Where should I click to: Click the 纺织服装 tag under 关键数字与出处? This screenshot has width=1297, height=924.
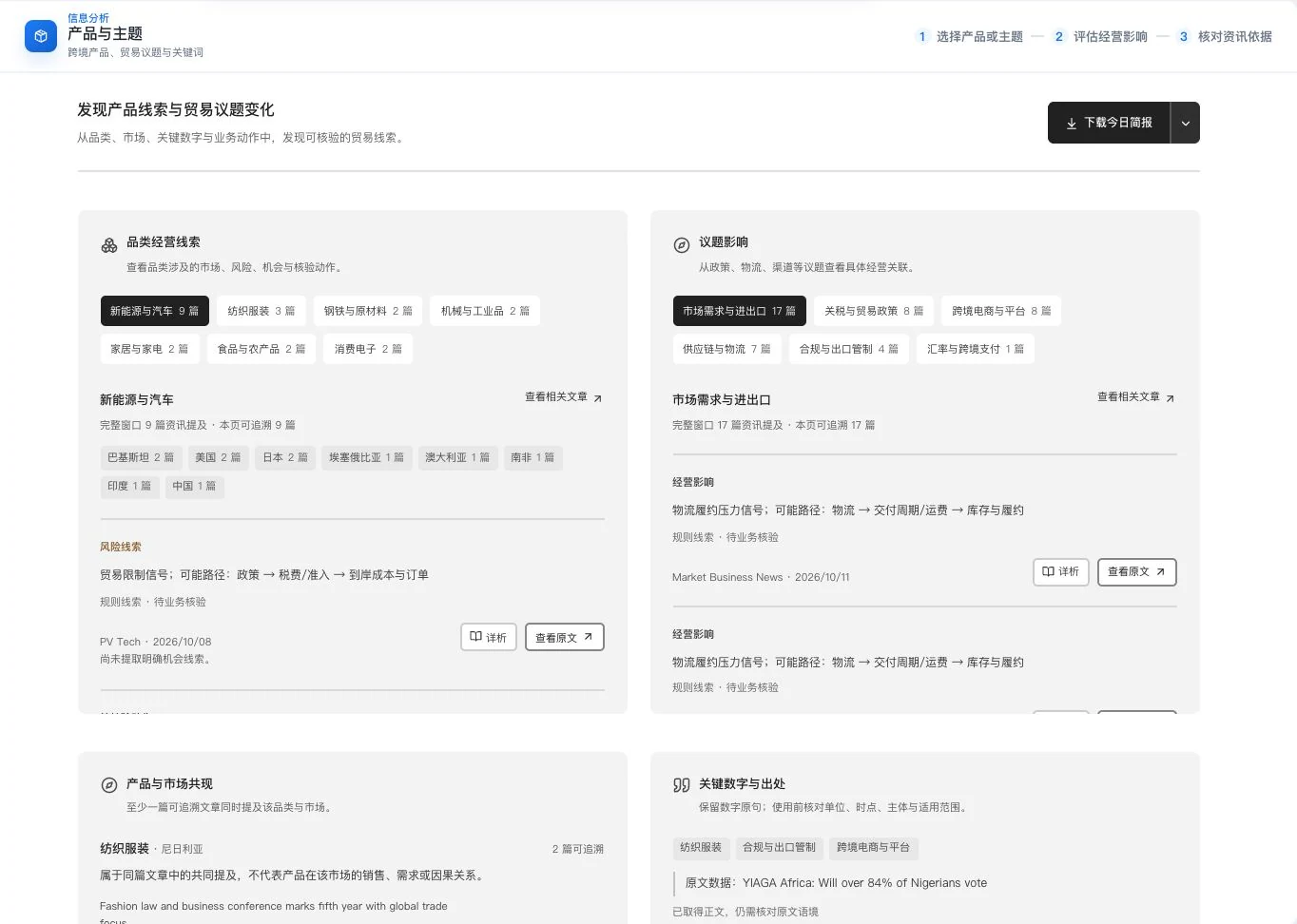[x=701, y=848]
